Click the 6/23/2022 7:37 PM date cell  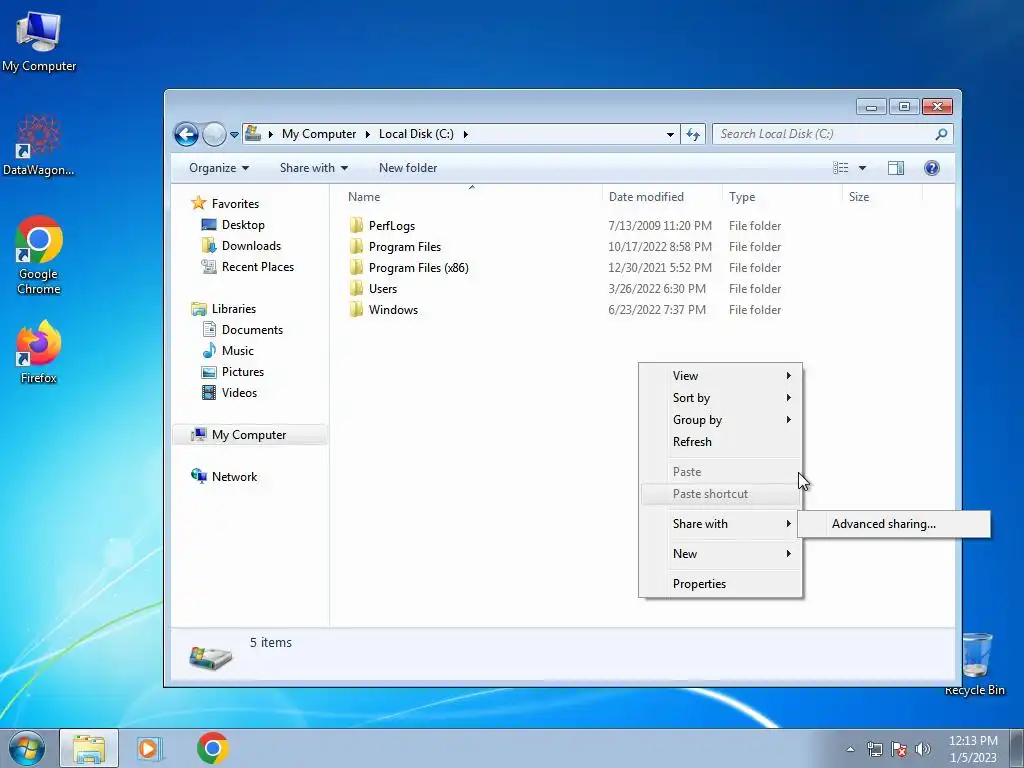pyautogui.click(x=656, y=310)
